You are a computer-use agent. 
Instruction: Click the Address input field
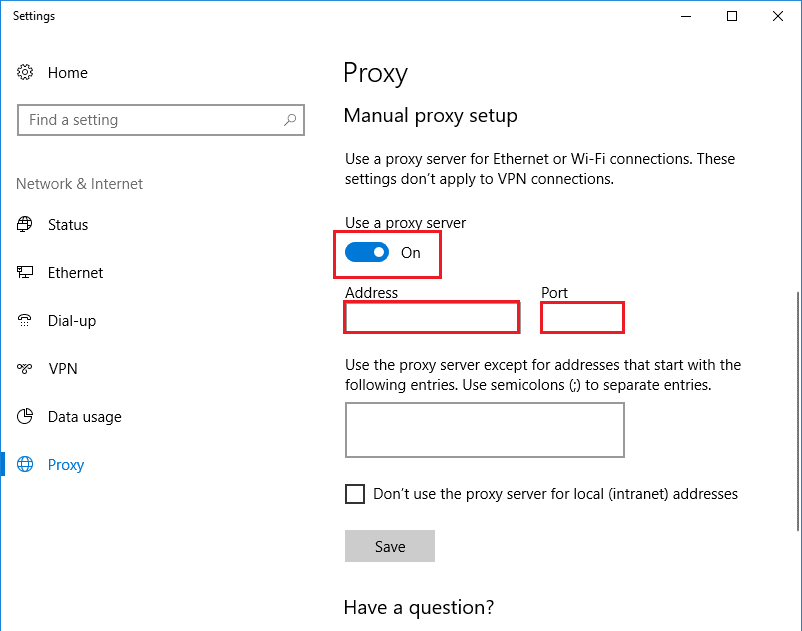pos(432,318)
